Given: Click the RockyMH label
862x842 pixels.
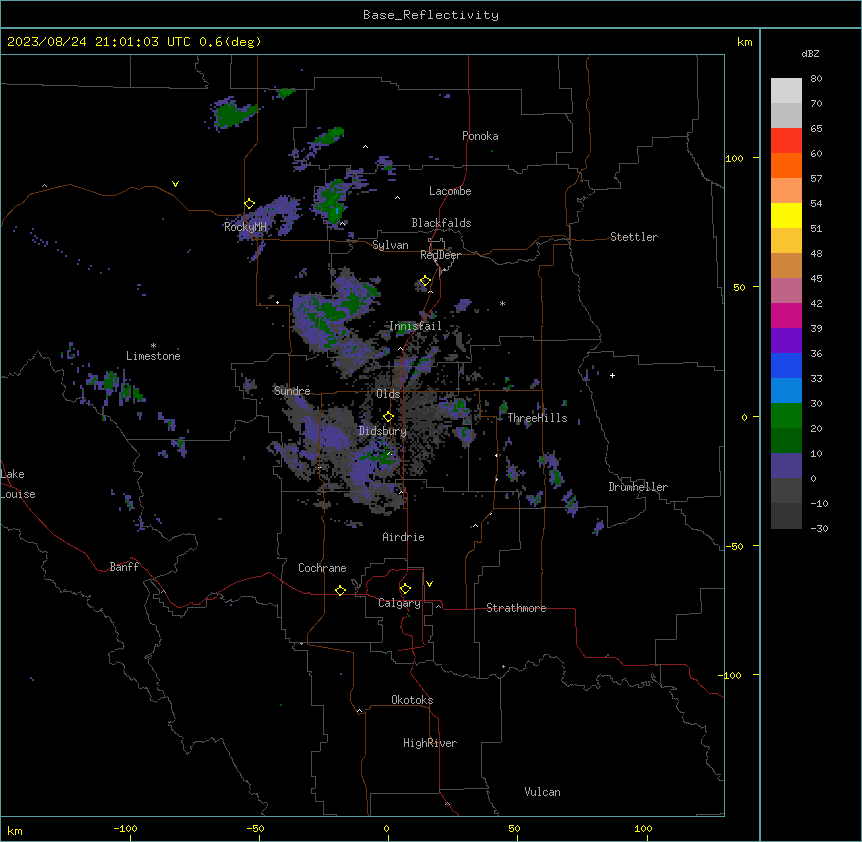Looking at the screenshot, I should click(x=245, y=226).
